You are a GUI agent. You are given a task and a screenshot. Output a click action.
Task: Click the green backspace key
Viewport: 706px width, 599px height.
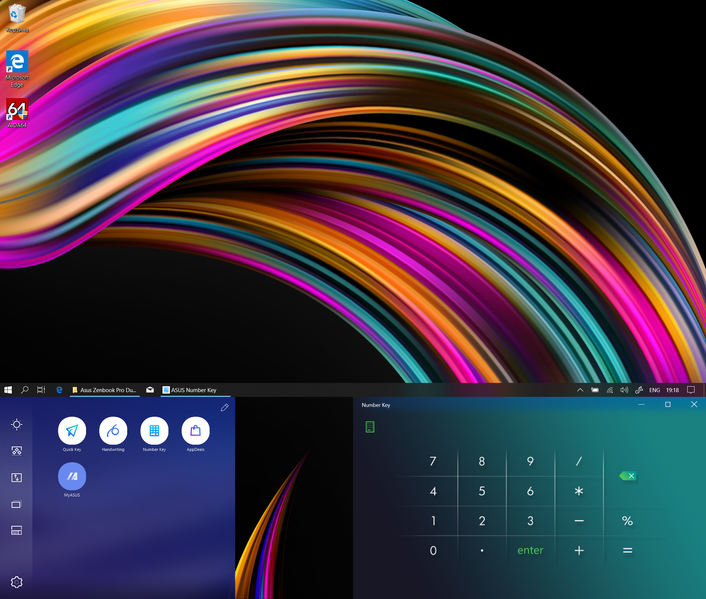(627, 476)
